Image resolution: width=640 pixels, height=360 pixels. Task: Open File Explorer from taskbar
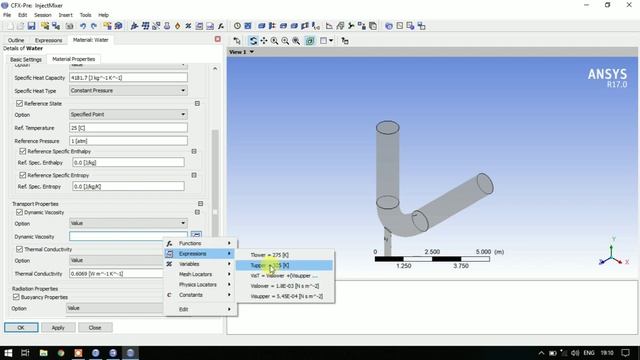coord(43,353)
